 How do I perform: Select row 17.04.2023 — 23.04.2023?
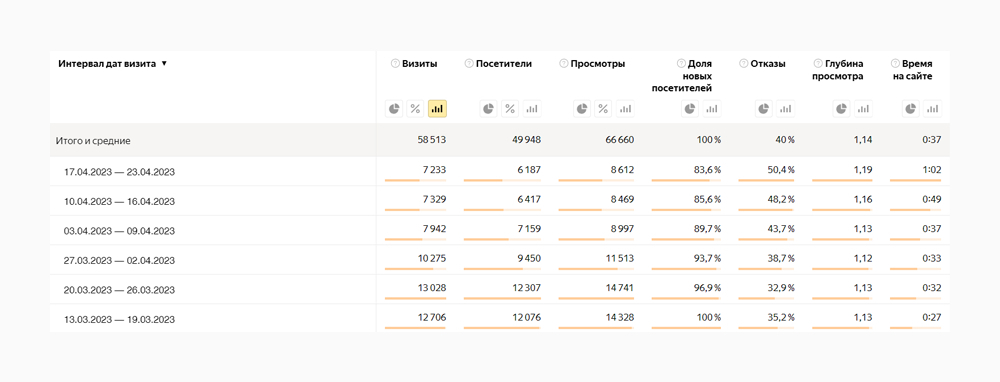click(500, 171)
